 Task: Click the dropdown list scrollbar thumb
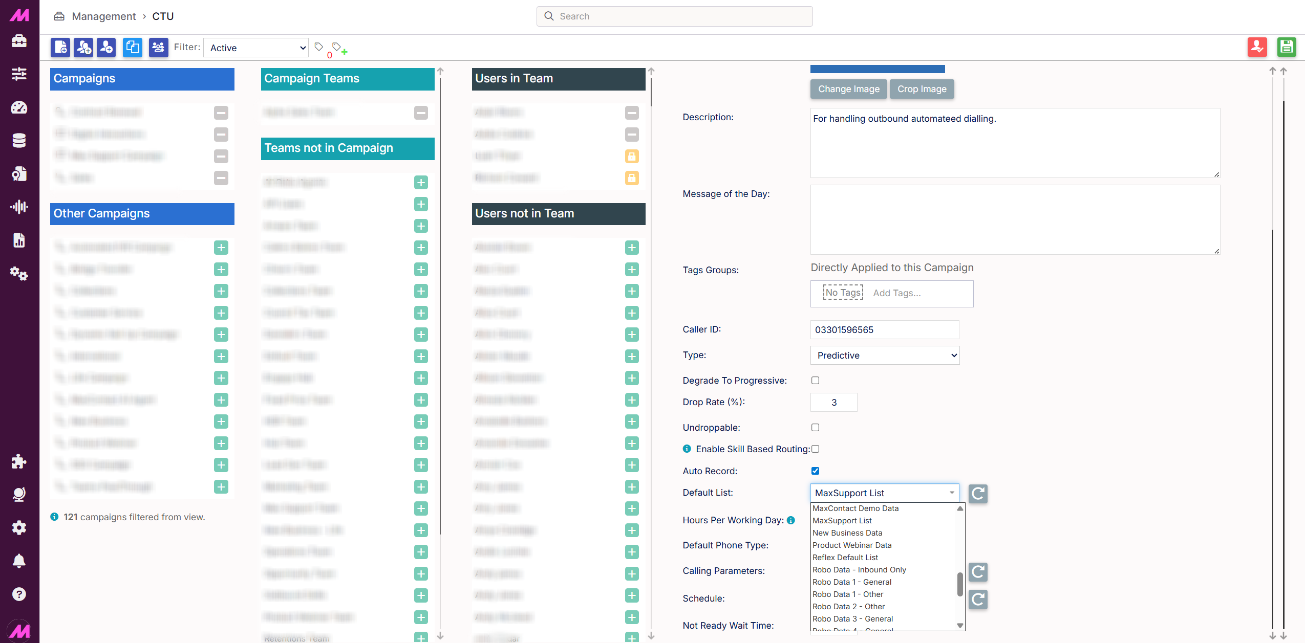point(961,584)
